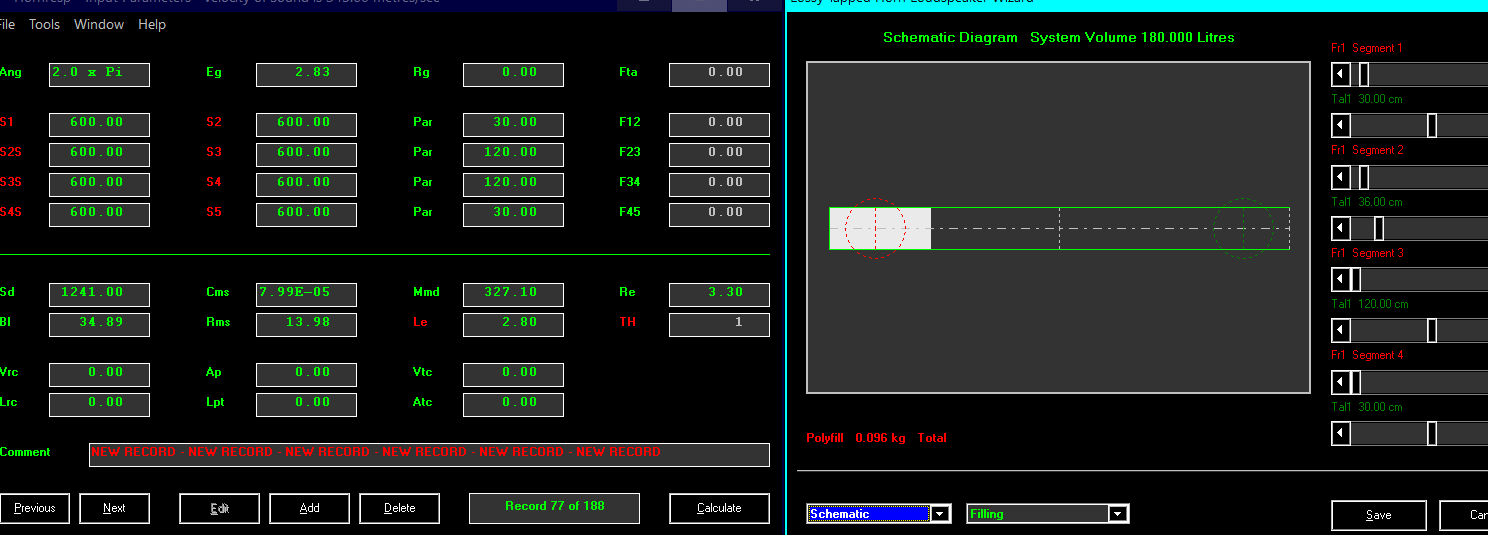Select the Sd field 1241.00
This screenshot has width=1488, height=535.
99,294
